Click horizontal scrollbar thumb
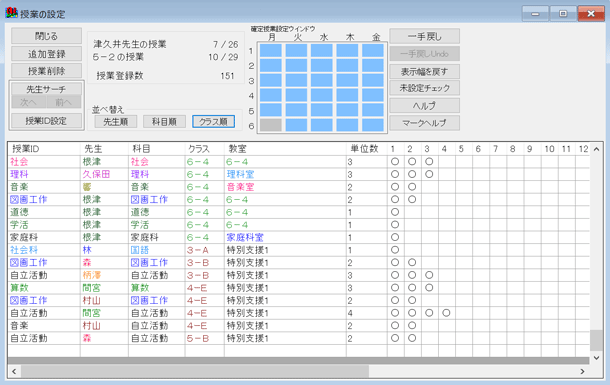The height and width of the screenshot is (385, 610). (x=195, y=371)
